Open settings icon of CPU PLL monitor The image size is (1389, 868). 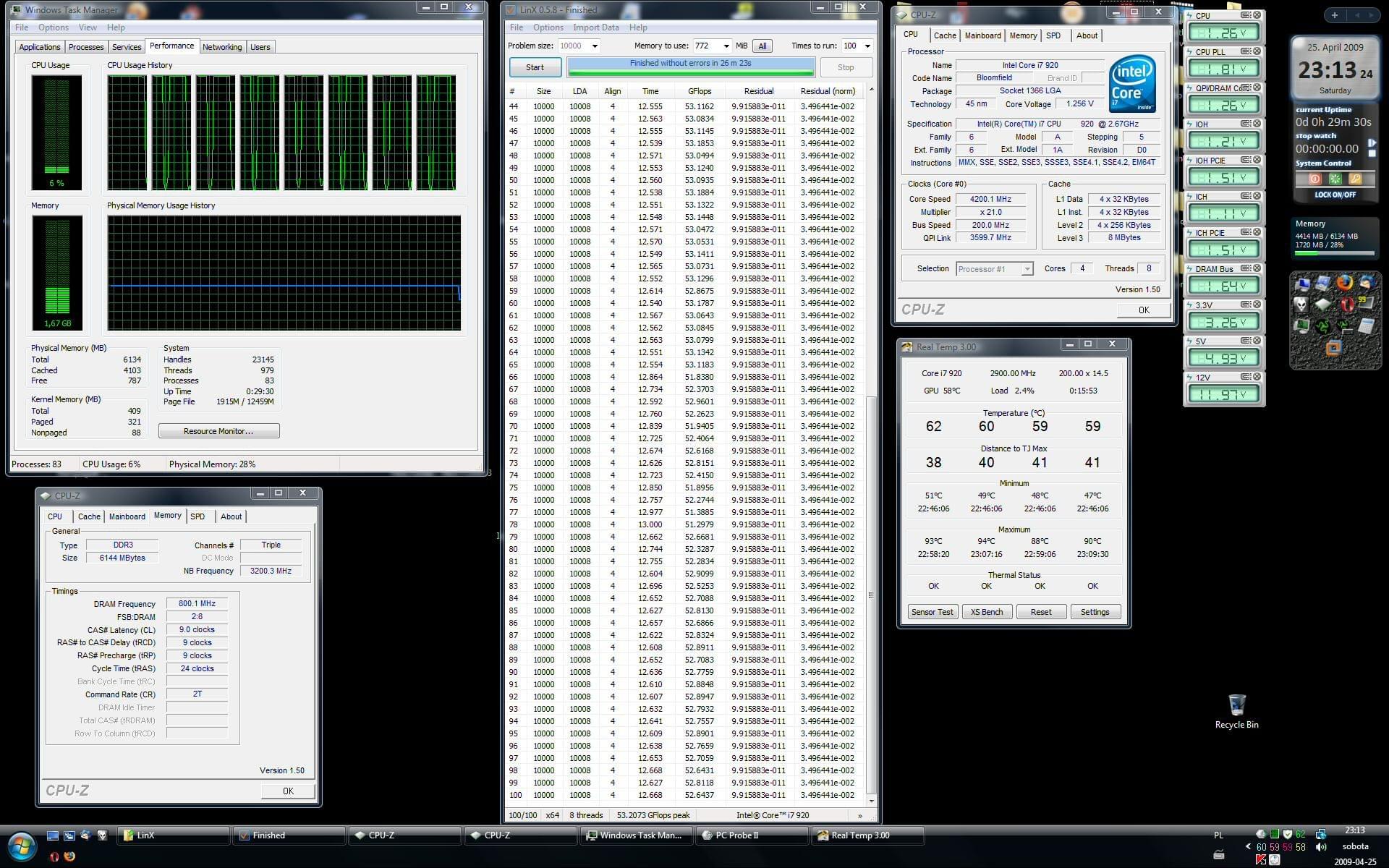[1246, 51]
